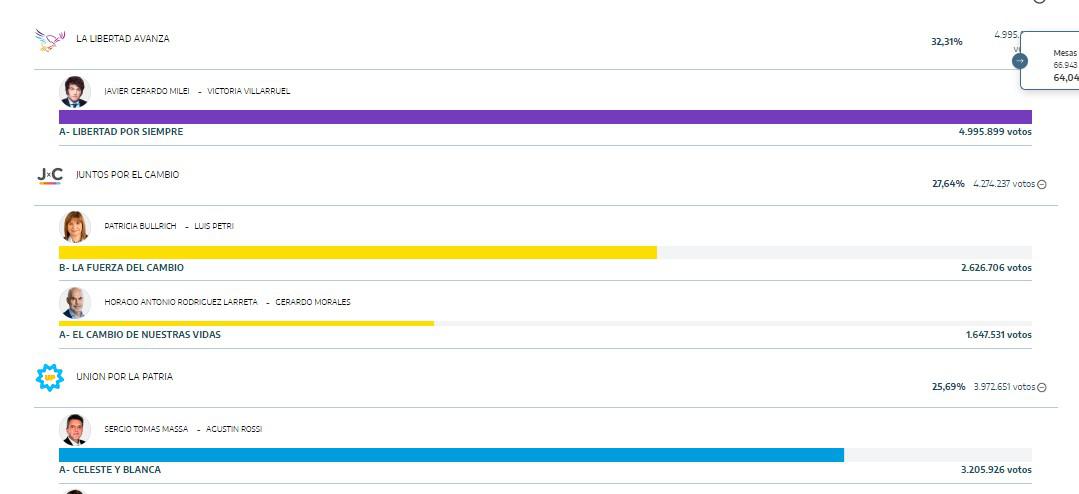Click the purple Libertad por Siempre bar
The height and width of the screenshot is (494, 1079).
(x=545, y=117)
